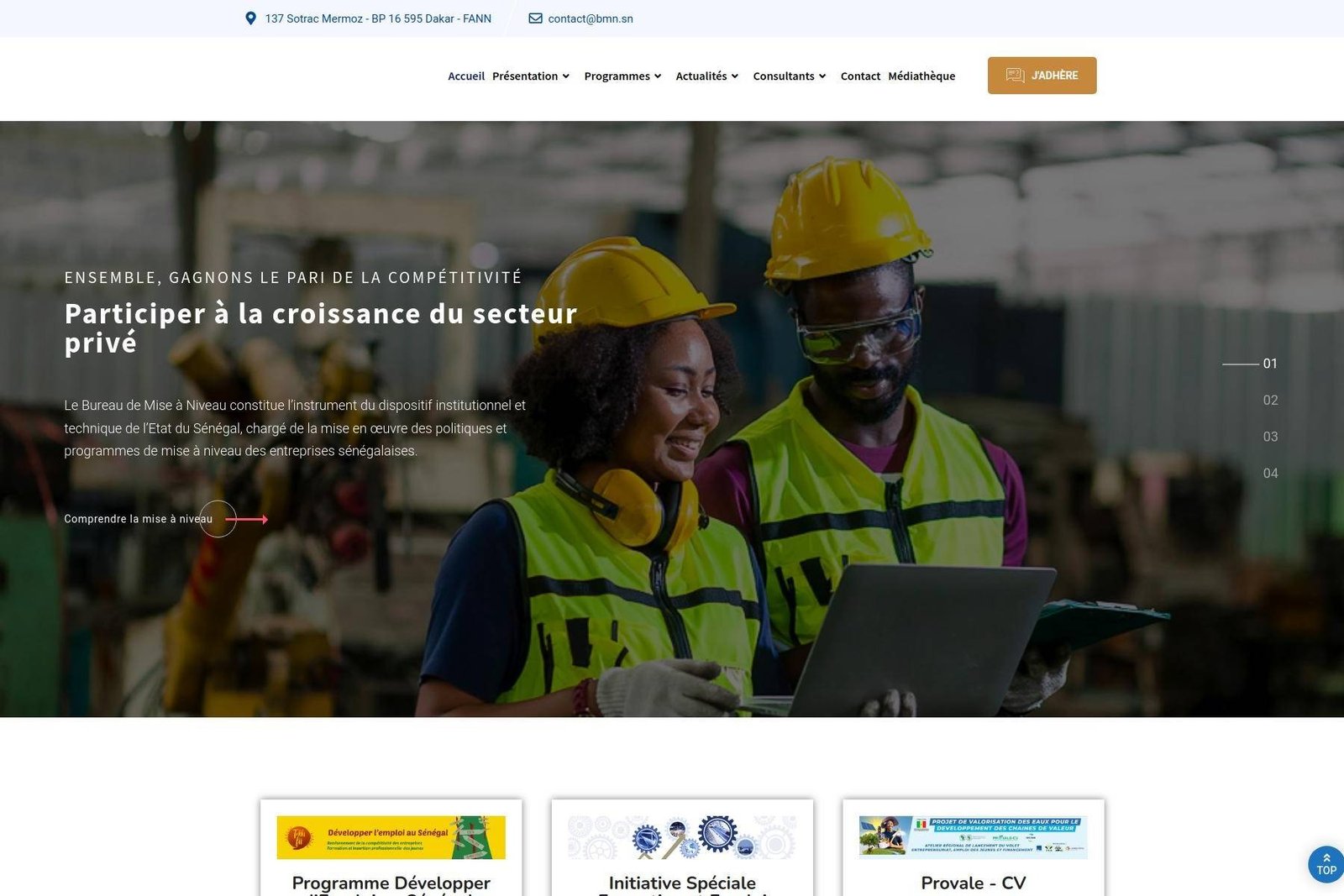
Task: Select the Contact menu link
Action: (860, 76)
